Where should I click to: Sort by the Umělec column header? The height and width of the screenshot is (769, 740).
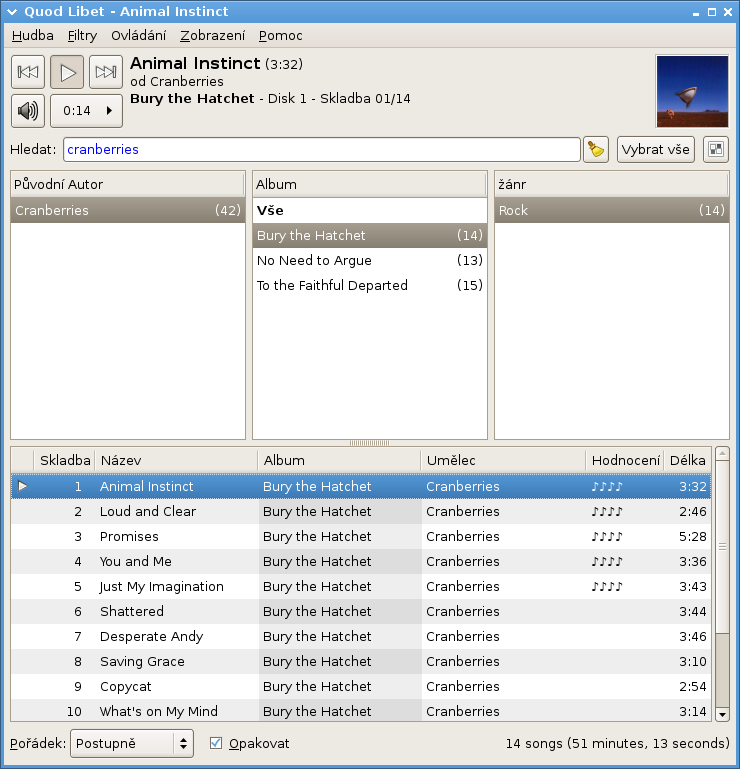point(503,461)
